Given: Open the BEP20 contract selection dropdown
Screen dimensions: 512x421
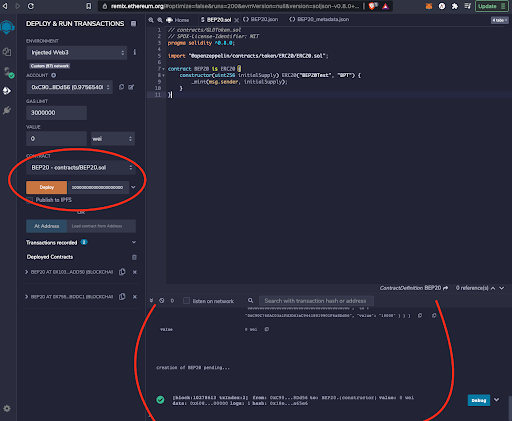Looking at the screenshot, I should click(x=81, y=167).
